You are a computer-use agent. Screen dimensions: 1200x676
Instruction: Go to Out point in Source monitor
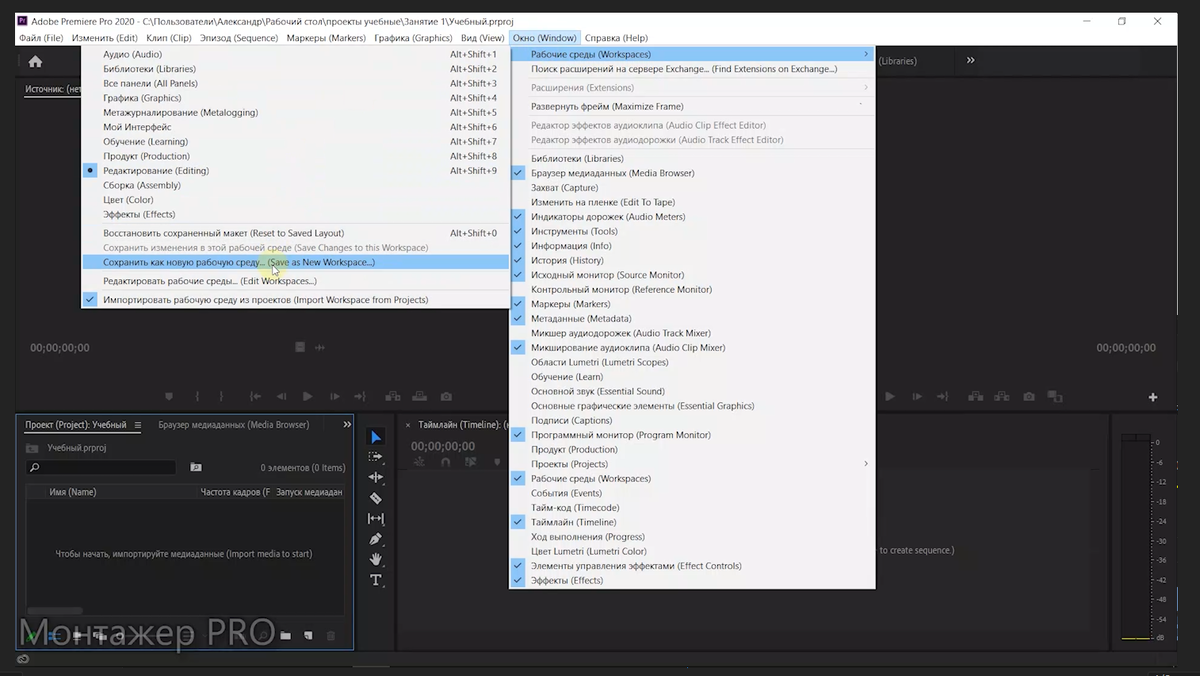360,397
